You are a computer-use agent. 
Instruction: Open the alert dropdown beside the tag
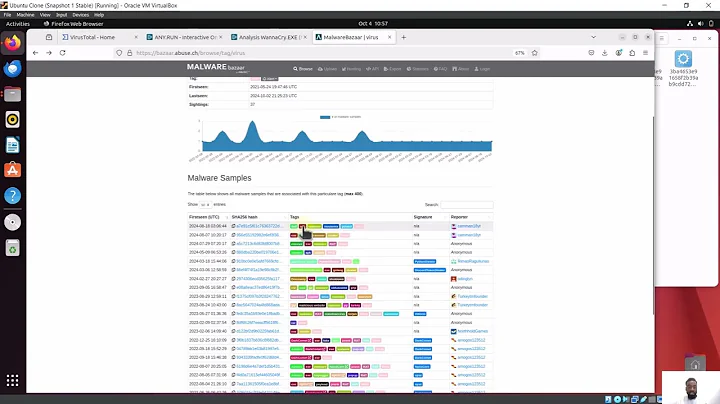[x=270, y=79]
